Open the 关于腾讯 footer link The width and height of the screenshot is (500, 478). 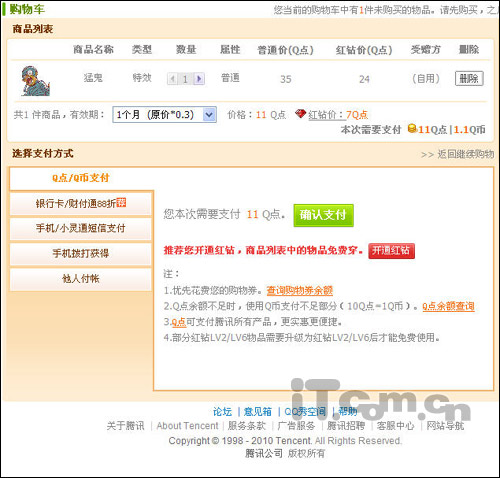click(126, 426)
